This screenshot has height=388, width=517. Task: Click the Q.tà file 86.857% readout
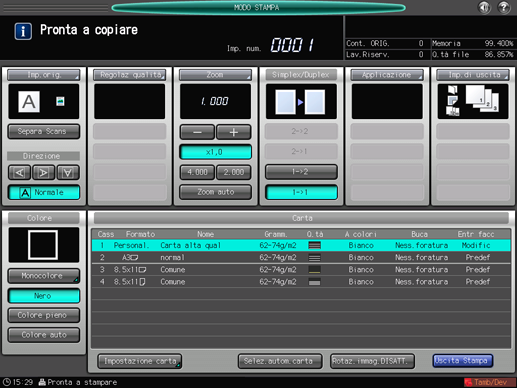click(473, 55)
